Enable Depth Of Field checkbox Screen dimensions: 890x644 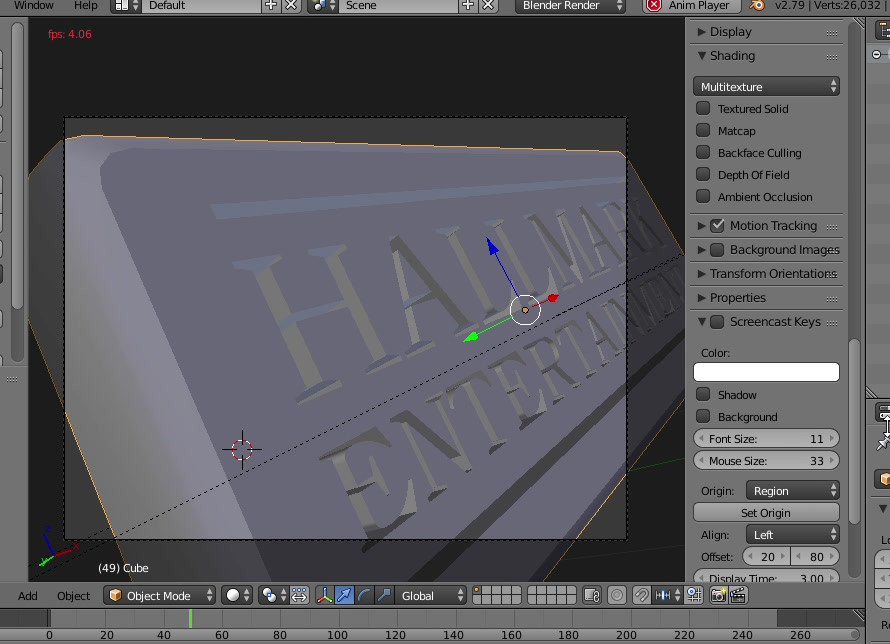pos(703,175)
